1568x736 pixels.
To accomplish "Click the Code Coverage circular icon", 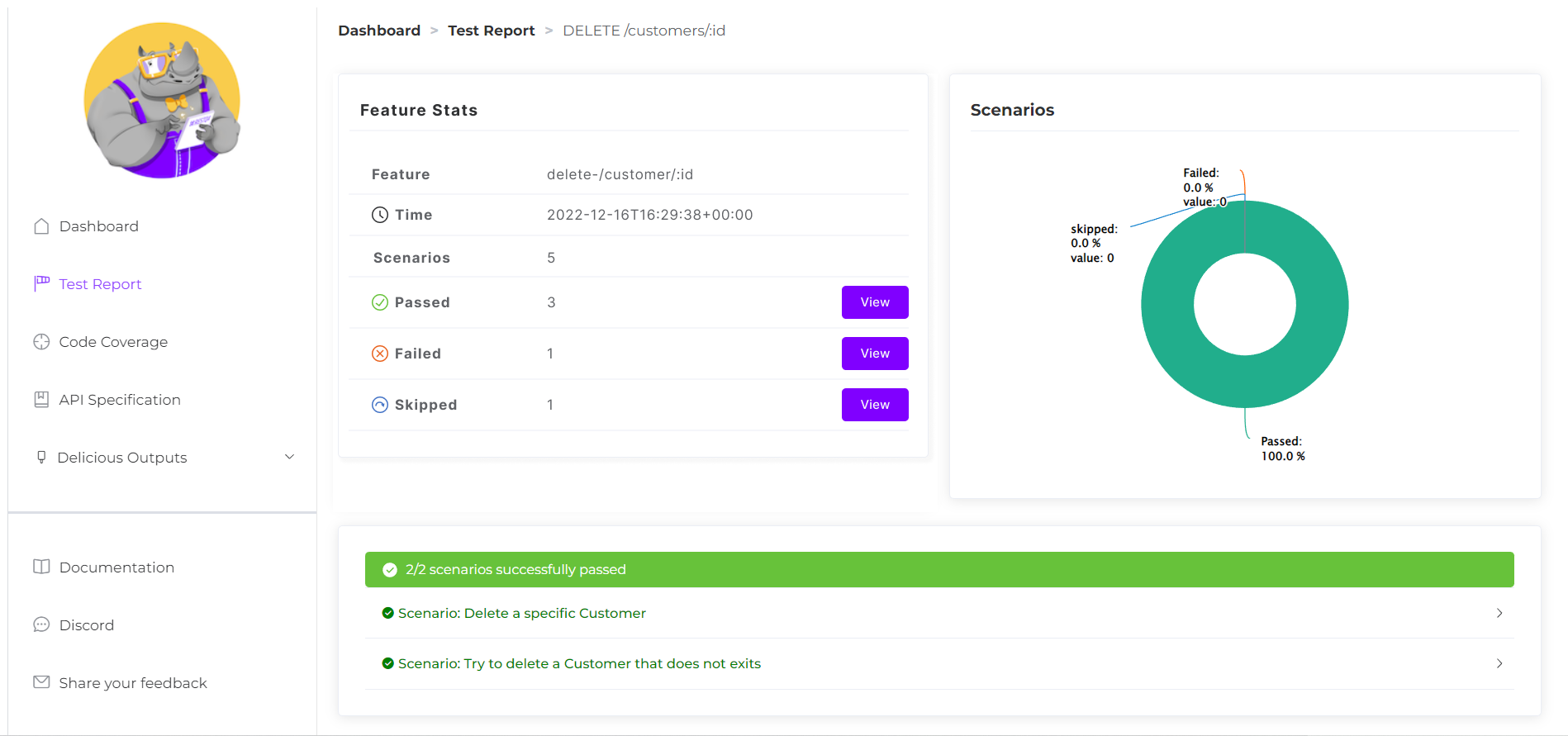I will pos(41,342).
